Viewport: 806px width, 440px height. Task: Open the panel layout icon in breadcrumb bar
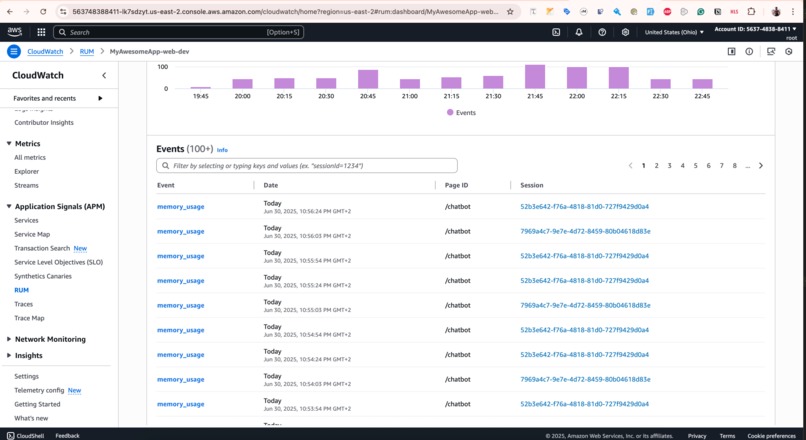(731, 51)
